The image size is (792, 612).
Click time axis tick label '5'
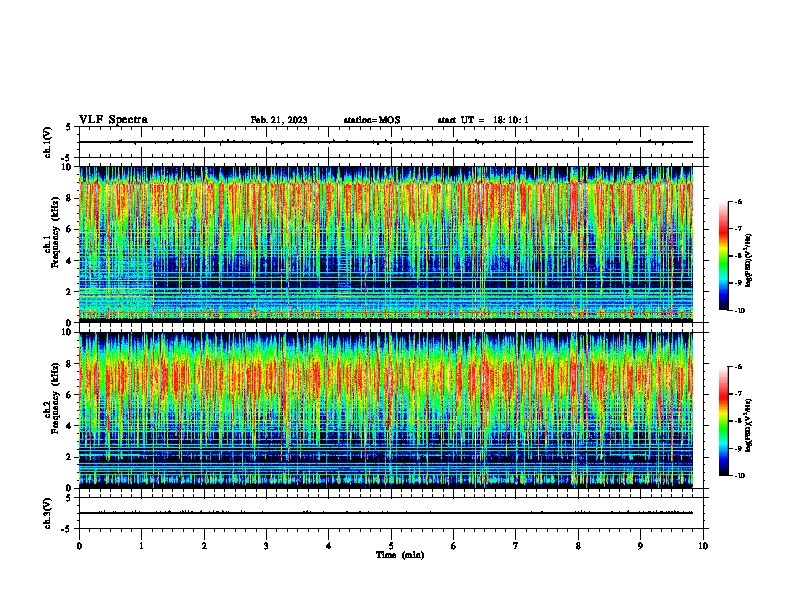391,546
